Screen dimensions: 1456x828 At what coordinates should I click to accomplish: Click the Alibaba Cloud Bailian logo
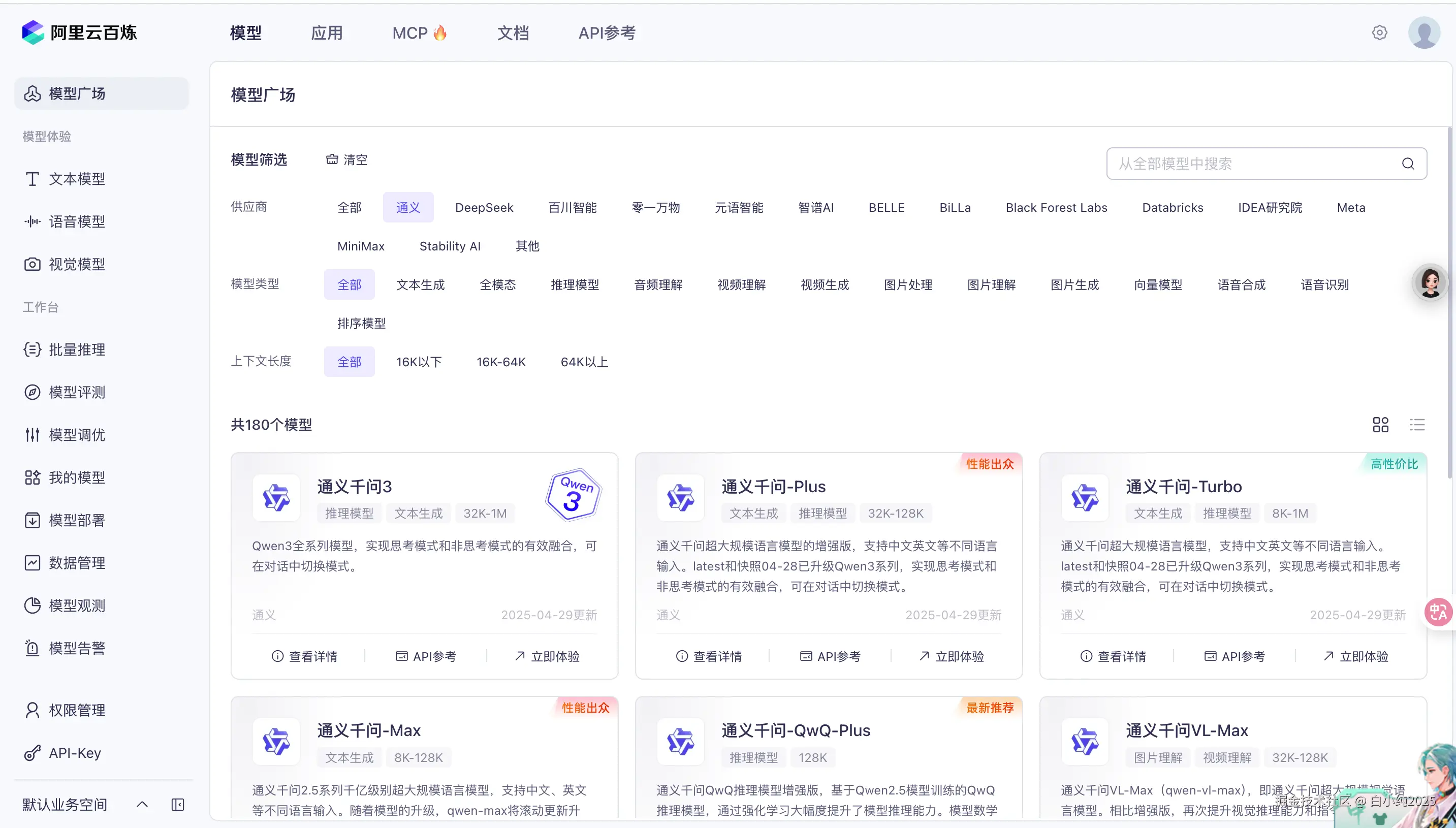(x=79, y=33)
